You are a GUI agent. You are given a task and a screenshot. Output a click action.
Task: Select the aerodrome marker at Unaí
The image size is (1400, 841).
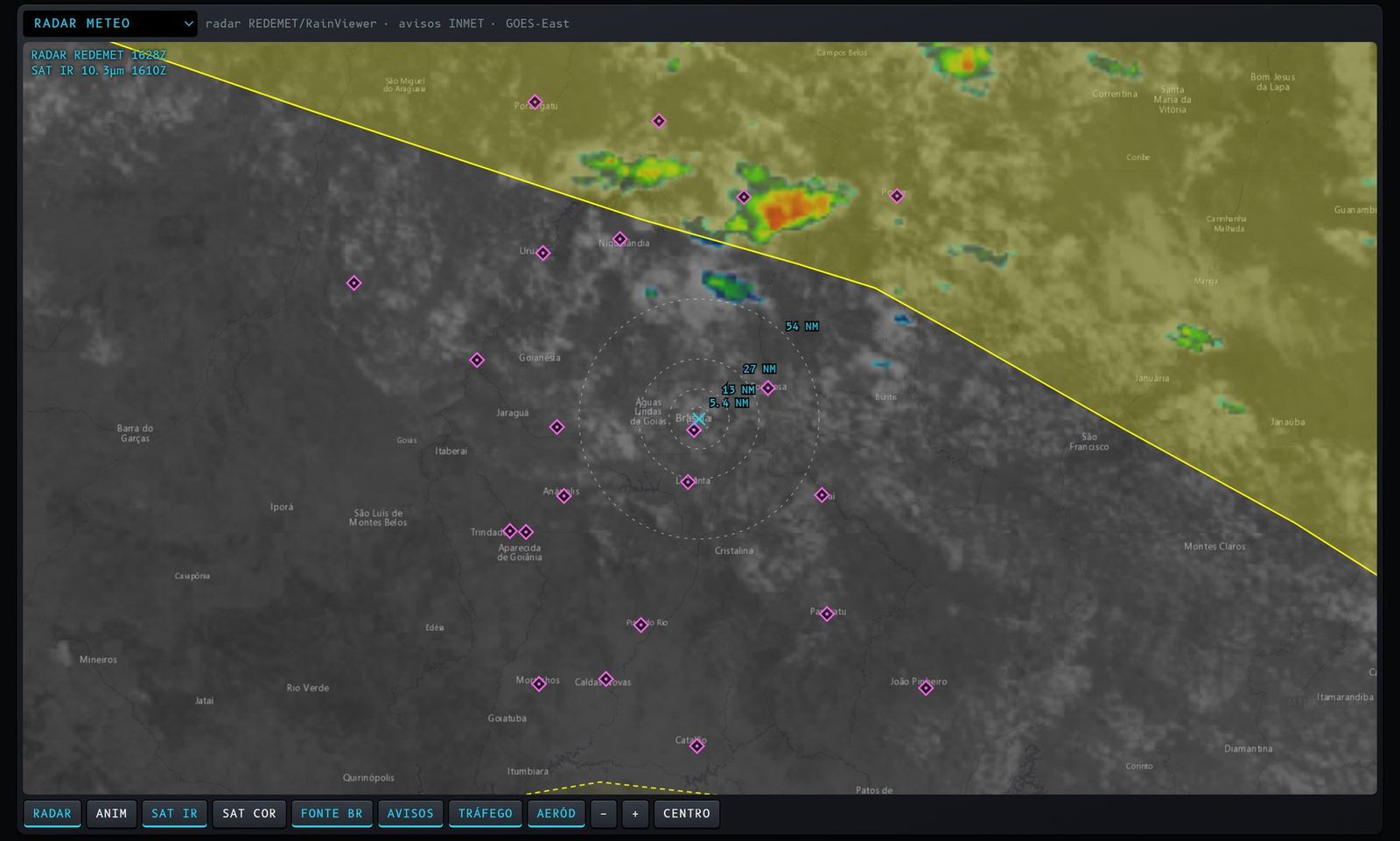pyautogui.click(x=822, y=495)
